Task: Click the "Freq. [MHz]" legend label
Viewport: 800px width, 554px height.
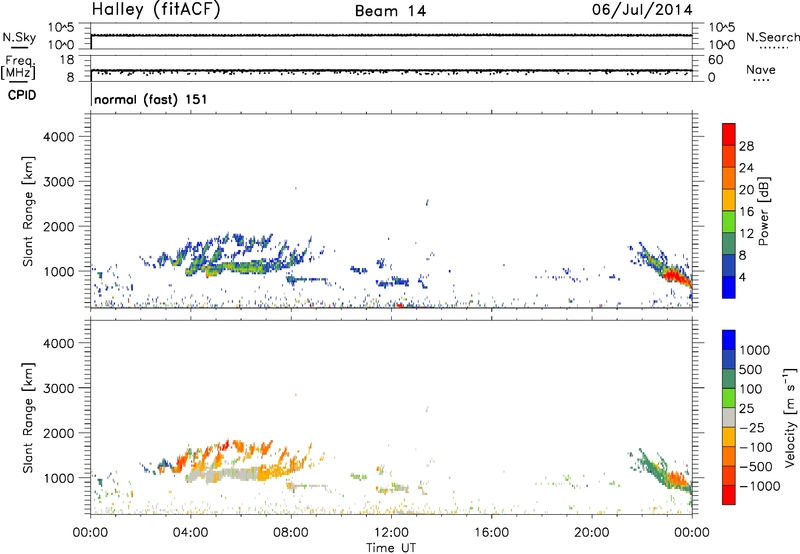Action: [18, 67]
